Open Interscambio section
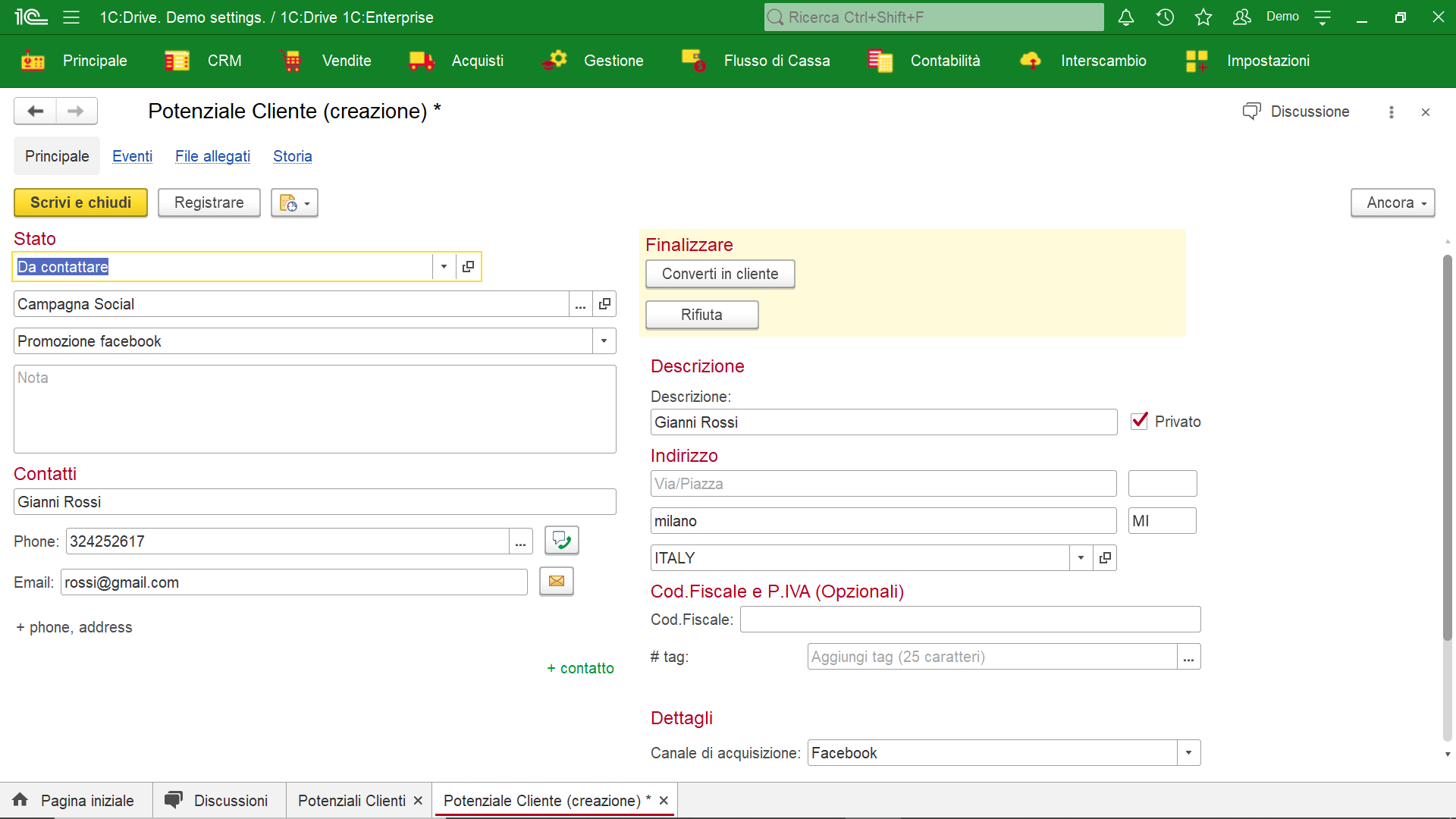This screenshot has width=1456, height=819. [1083, 61]
